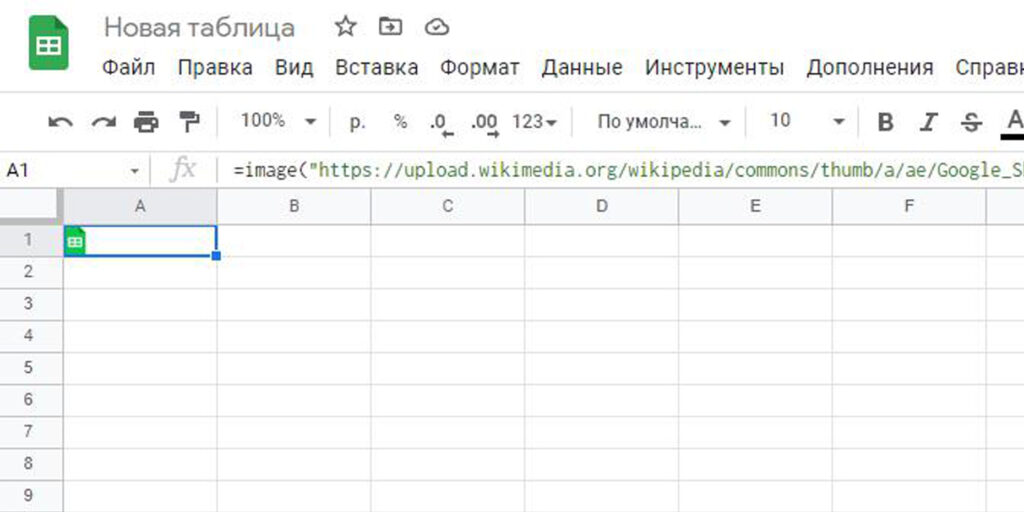The image size is (1024, 512).
Task: Toggle italic formatting
Action: (x=928, y=122)
